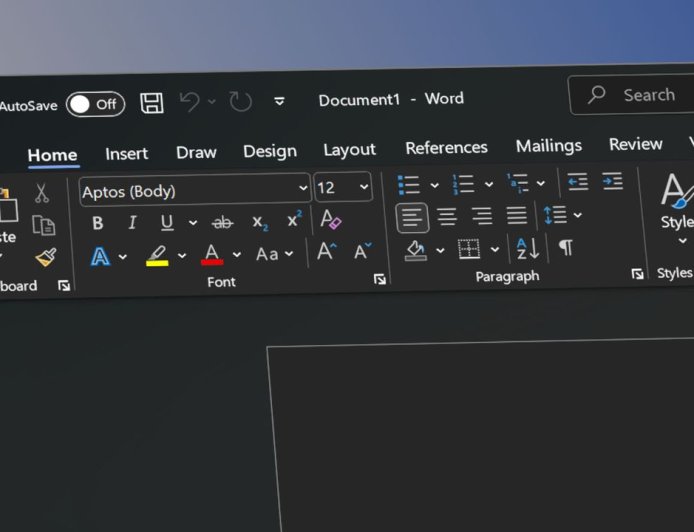Select Justify paragraph alignment
Viewport: 694px width, 532px height.
tap(517, 215)
